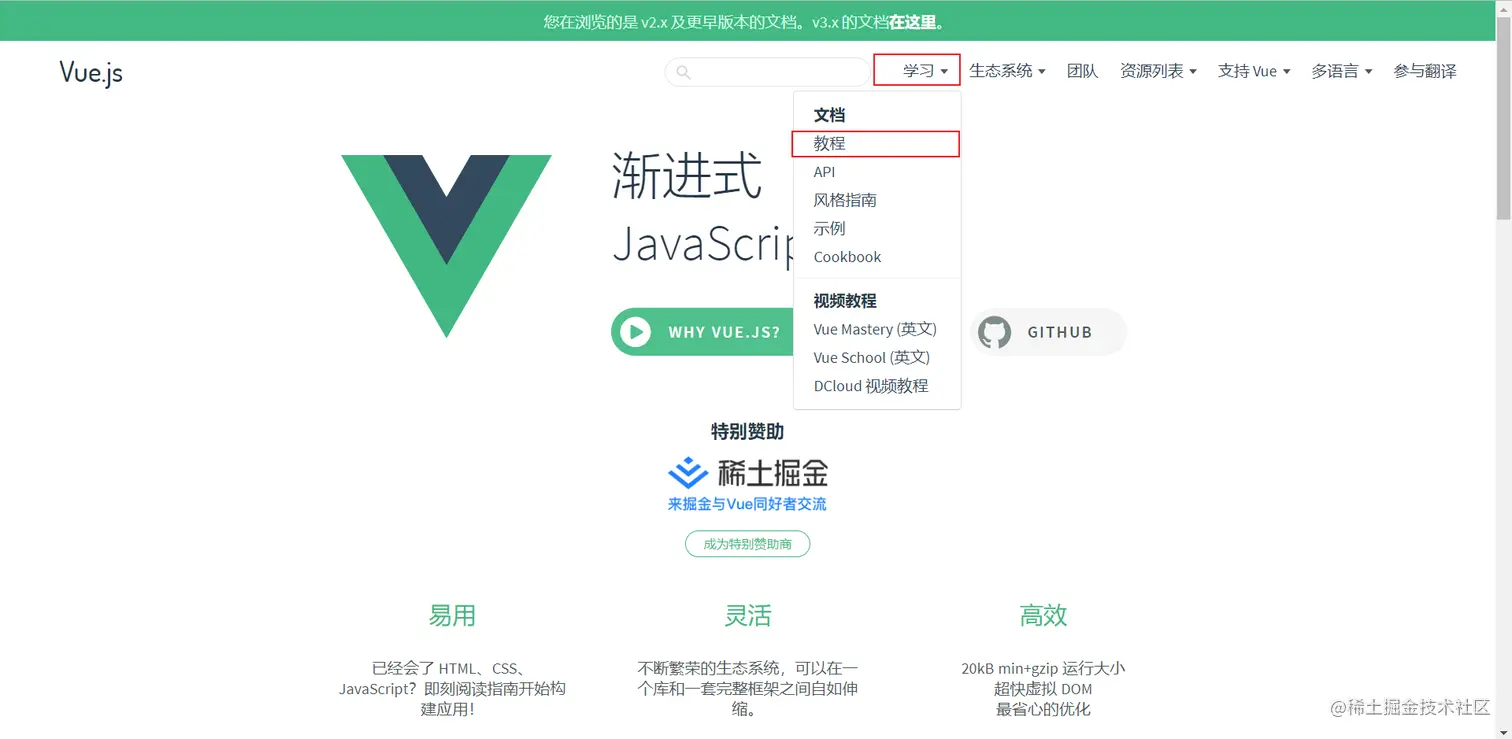Click the 特别赞助 heading text

tap(748, 432)
